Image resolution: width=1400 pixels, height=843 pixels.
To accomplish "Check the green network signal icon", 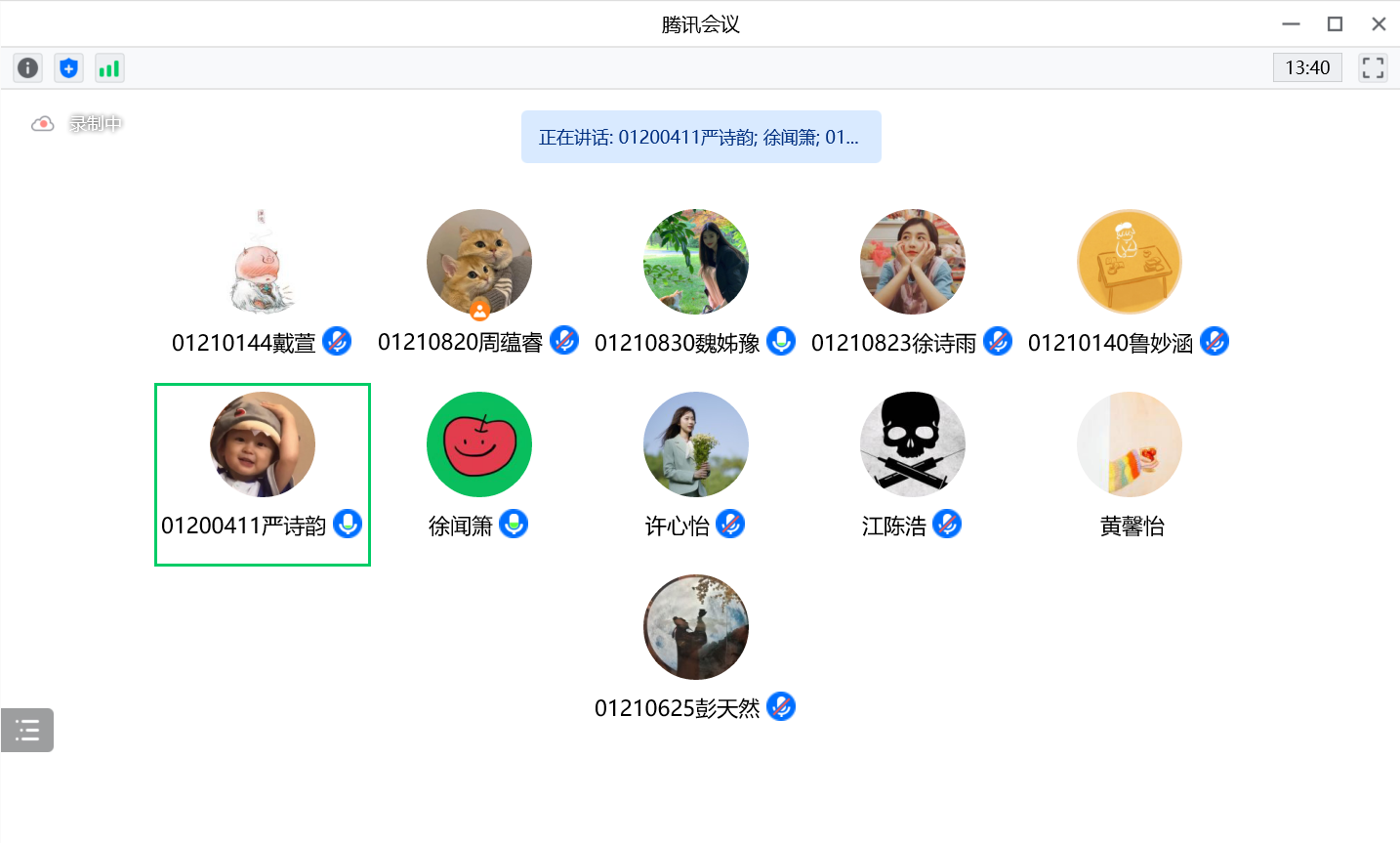I will click(x=108, y=67).
